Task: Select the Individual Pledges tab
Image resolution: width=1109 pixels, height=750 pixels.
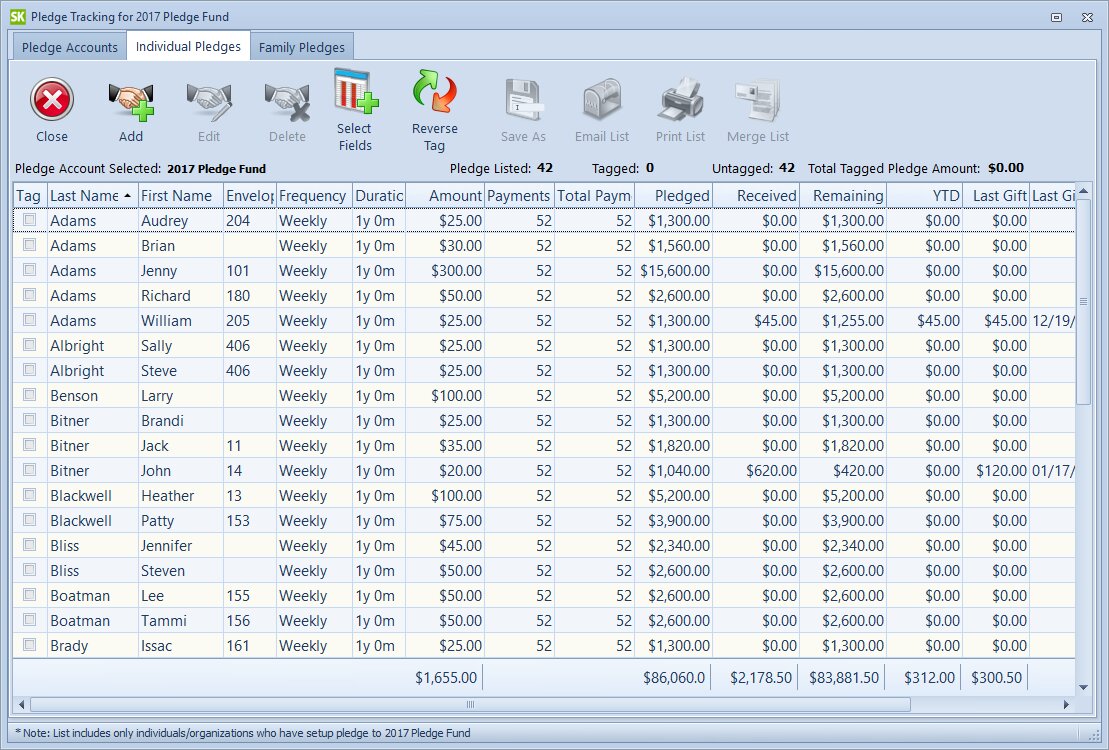Action: pos(188,46)
